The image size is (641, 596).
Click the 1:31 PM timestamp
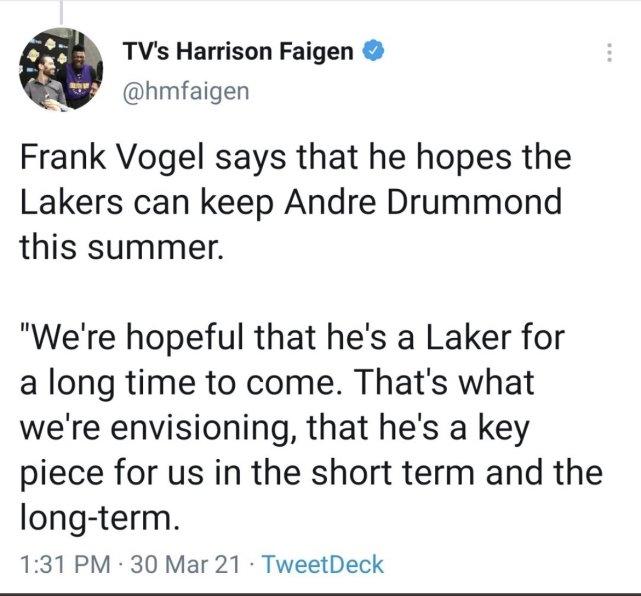[61, 564]
